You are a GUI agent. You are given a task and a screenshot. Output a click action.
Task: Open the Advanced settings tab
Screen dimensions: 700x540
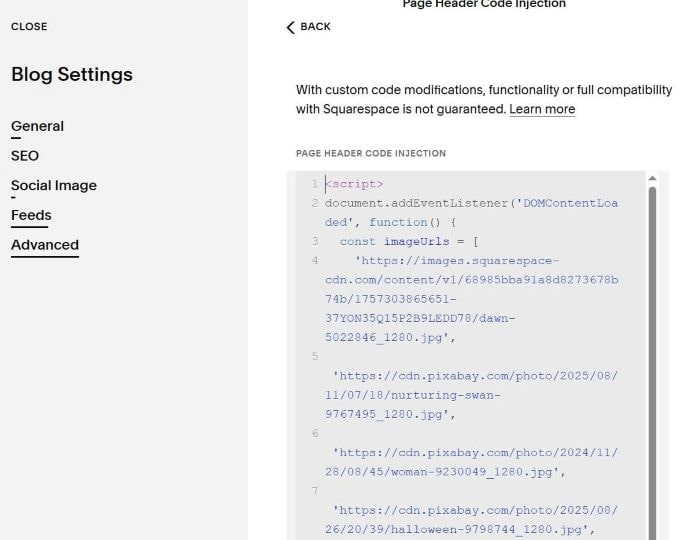[45, 245]
